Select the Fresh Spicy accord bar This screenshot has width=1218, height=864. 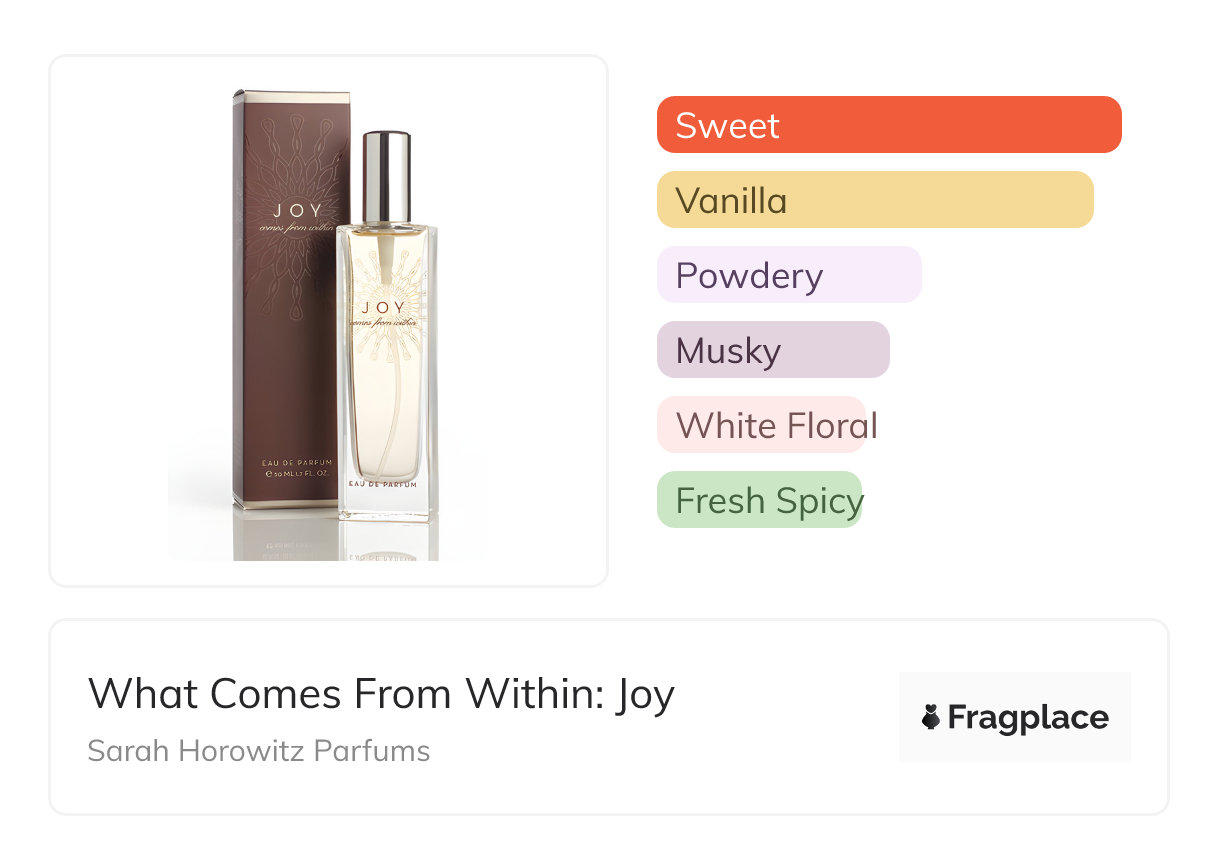tap(759, 500)
